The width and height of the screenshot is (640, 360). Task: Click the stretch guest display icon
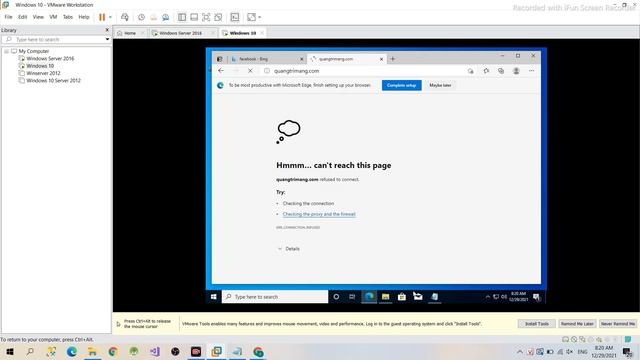coord(251,17)
